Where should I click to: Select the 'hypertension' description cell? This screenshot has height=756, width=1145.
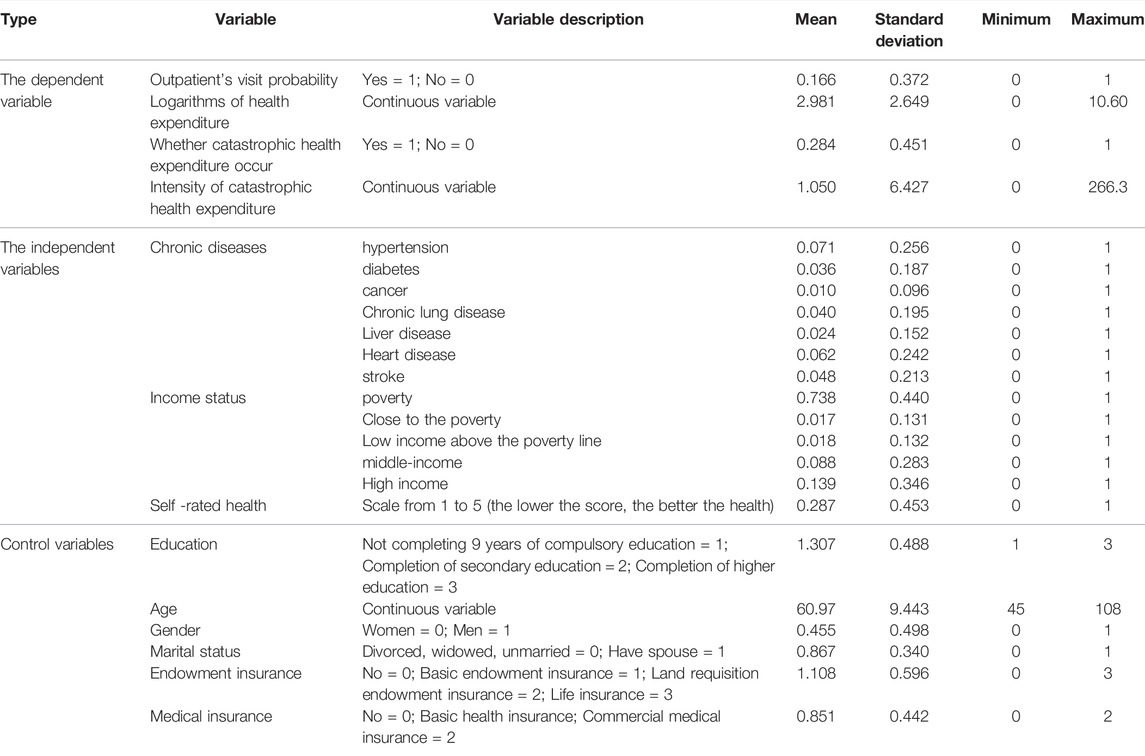pyautogui.click(x=405, y=248)
